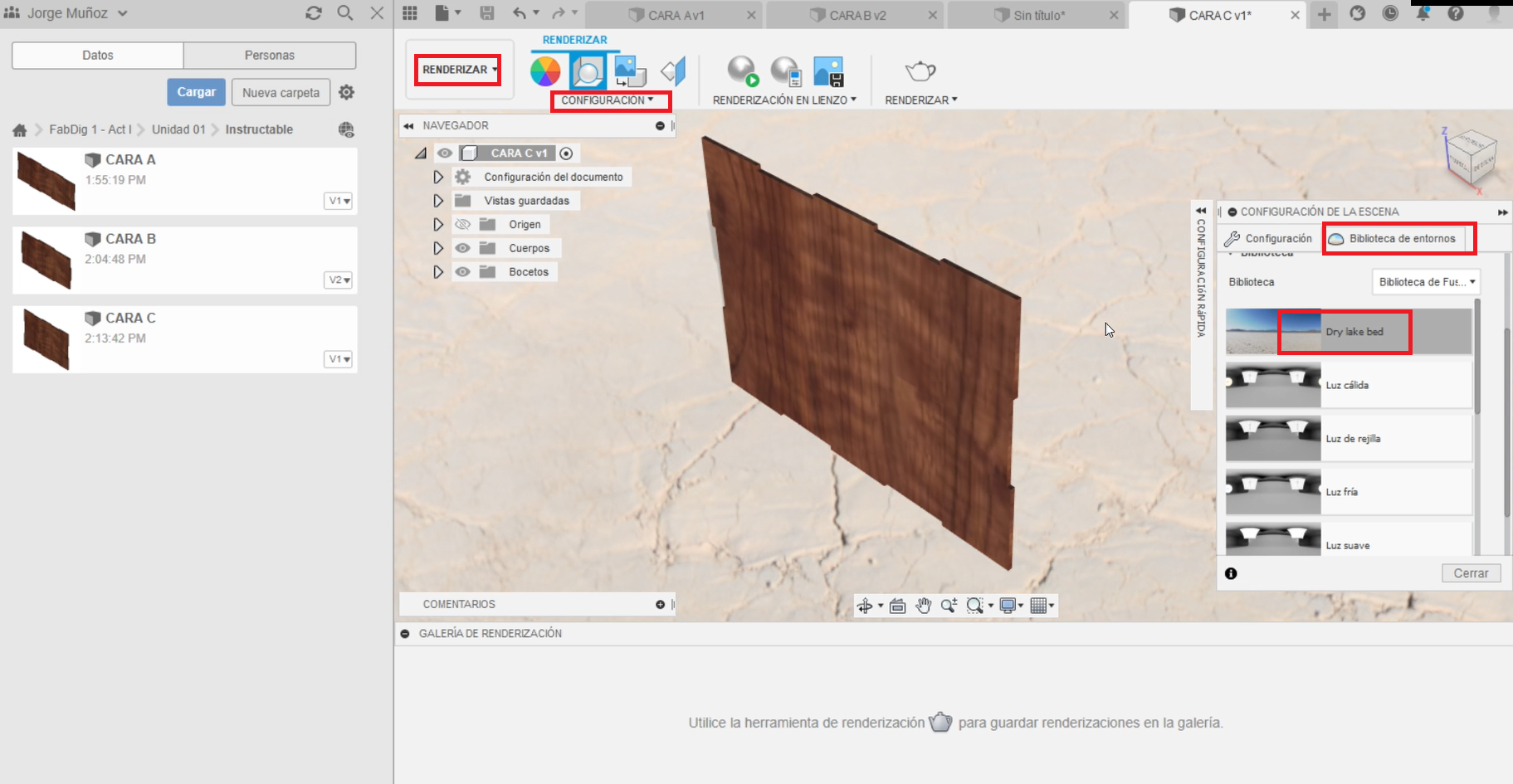Expand the Origen tree node
The image size is (1513, 784).
coord(438,225)
